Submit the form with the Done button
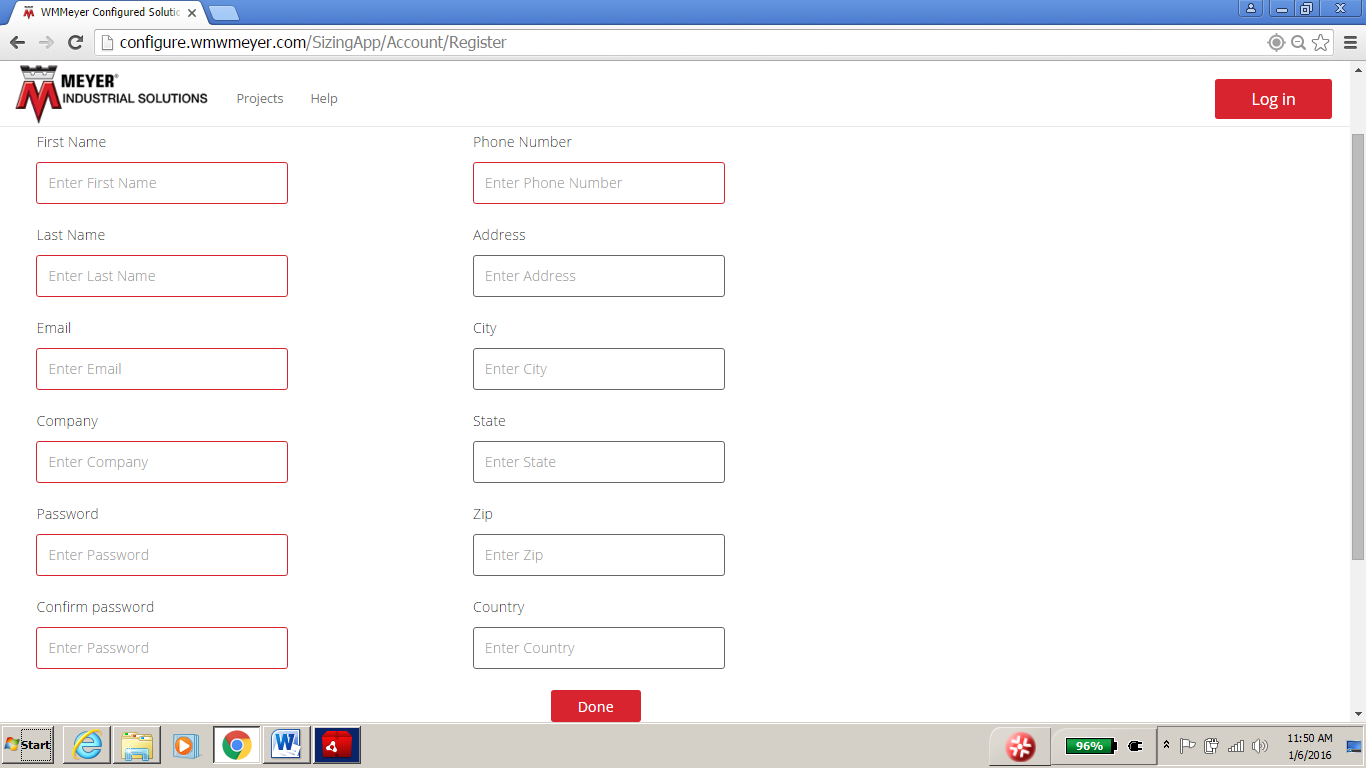This screenshot has width=1366, height=768. [595, 706]
